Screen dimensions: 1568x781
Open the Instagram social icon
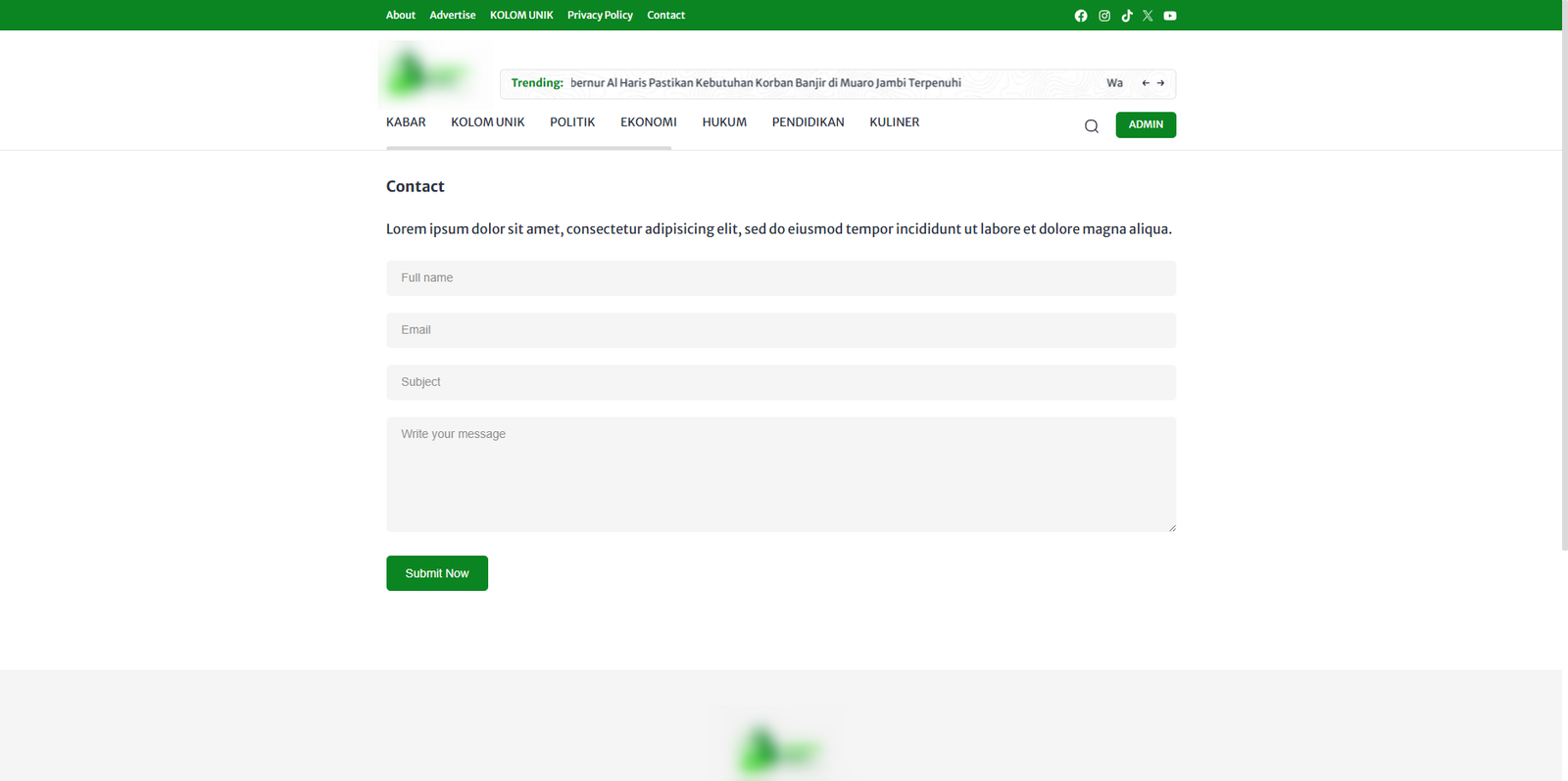(x=1103, y=16)
